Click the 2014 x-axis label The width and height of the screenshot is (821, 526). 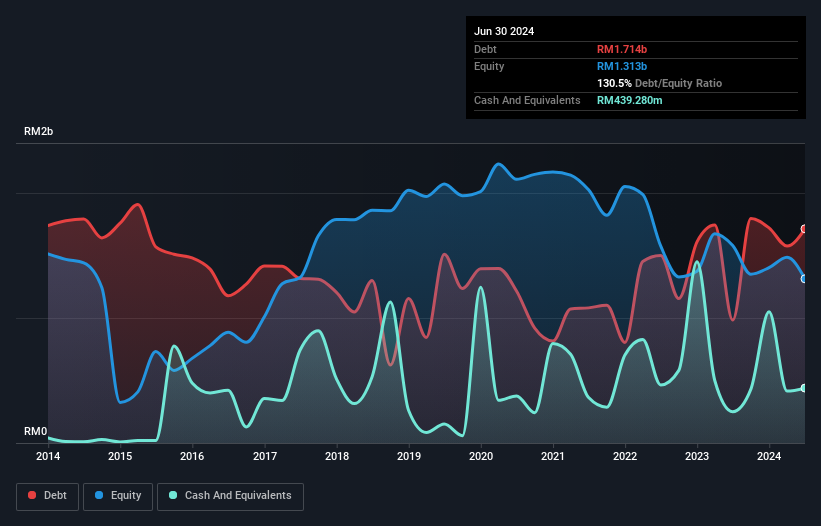(x=48, y=456)
